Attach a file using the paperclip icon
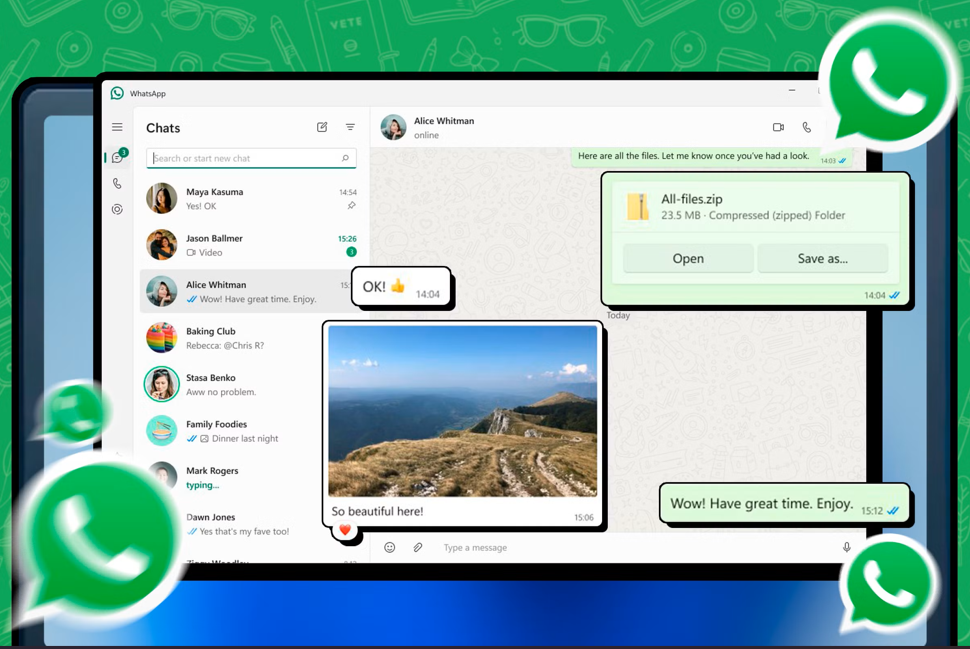Viewport: 970px width, 649px height. click(418, 547)
